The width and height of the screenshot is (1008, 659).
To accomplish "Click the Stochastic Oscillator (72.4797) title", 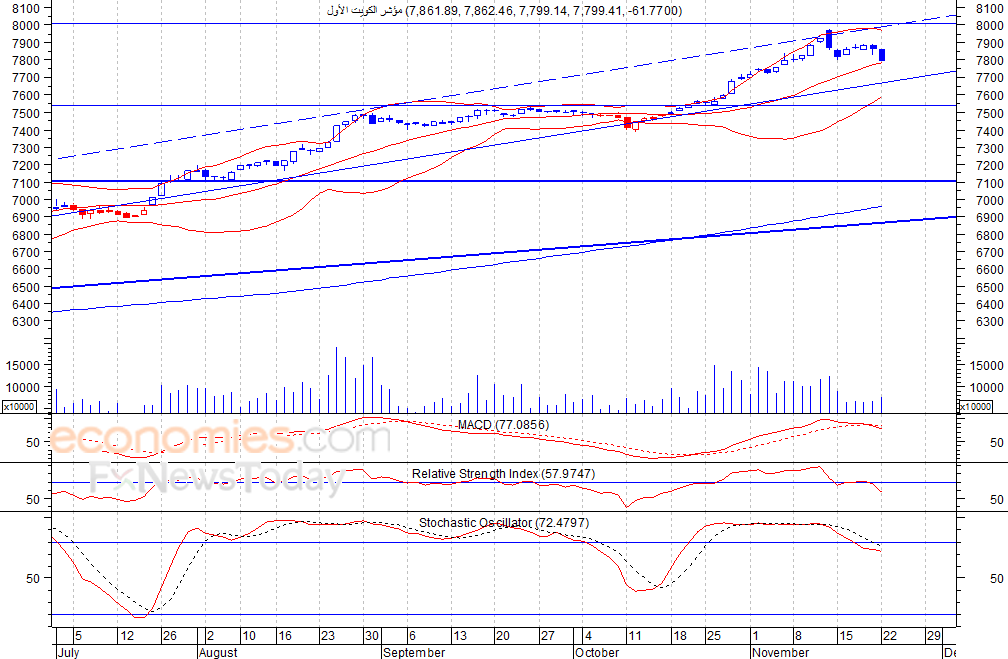I will [x=504, y=523].
